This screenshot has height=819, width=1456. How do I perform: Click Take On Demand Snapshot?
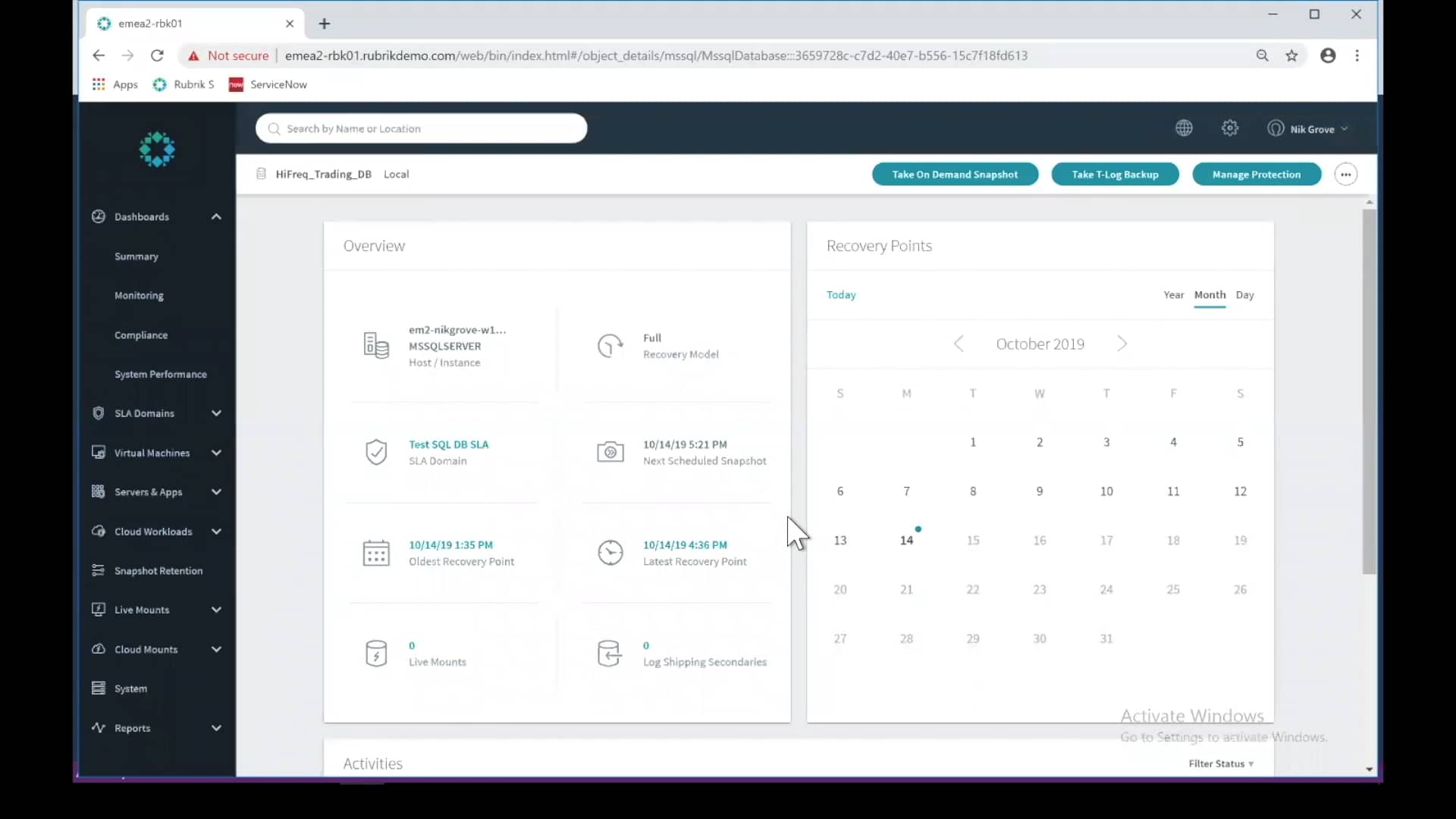(x=955, y=174)
